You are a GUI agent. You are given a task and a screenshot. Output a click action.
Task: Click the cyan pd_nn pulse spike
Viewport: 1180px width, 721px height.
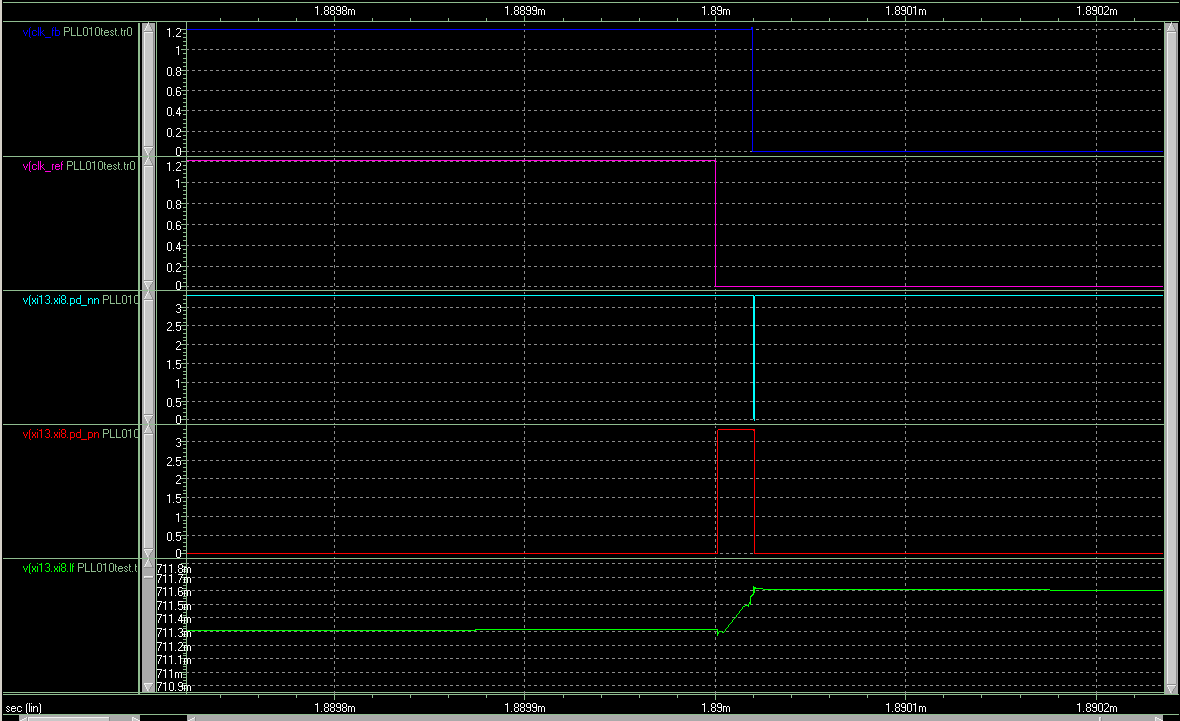[x=754, y=357]
